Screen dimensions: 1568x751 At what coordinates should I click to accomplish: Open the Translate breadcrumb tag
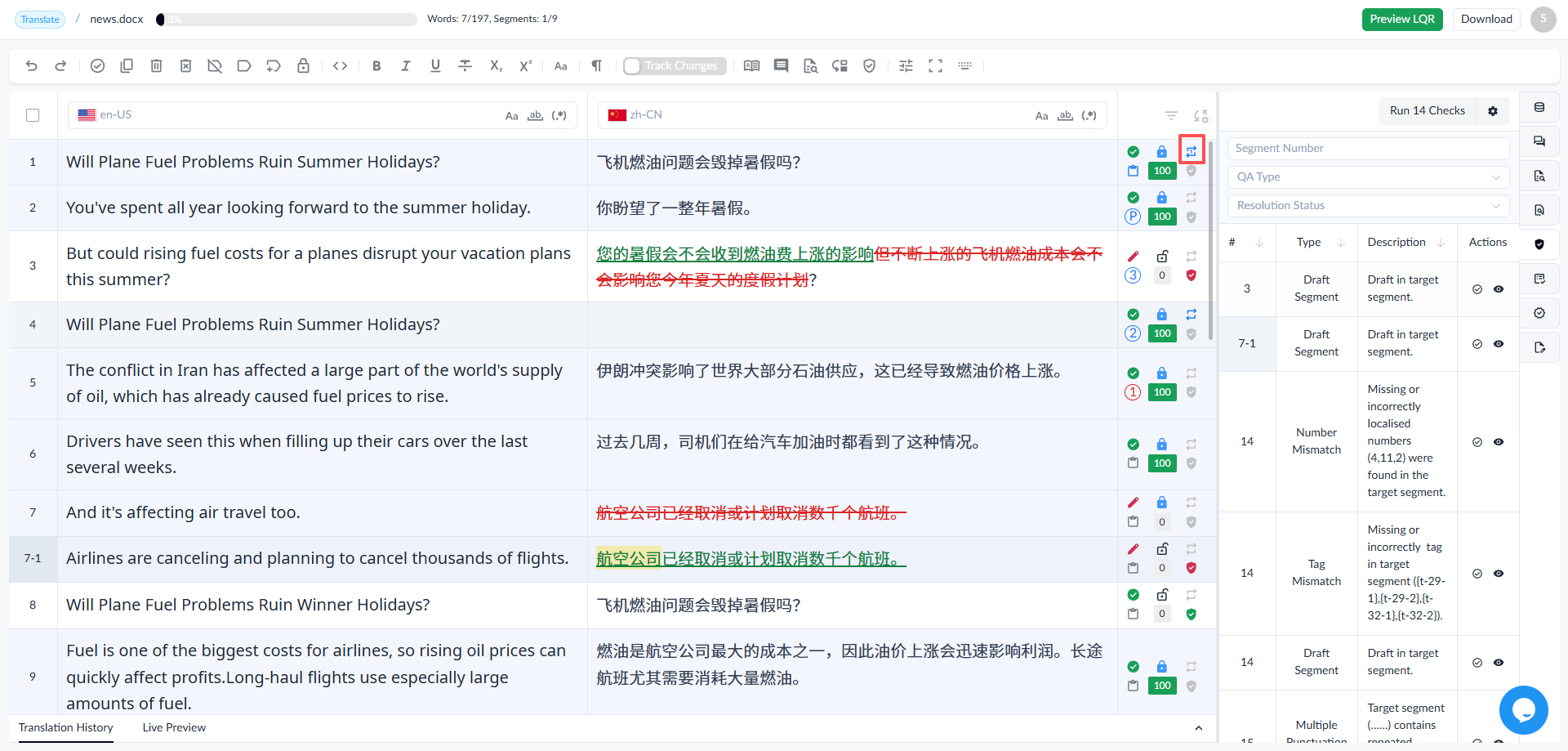(x=40, y=20)
